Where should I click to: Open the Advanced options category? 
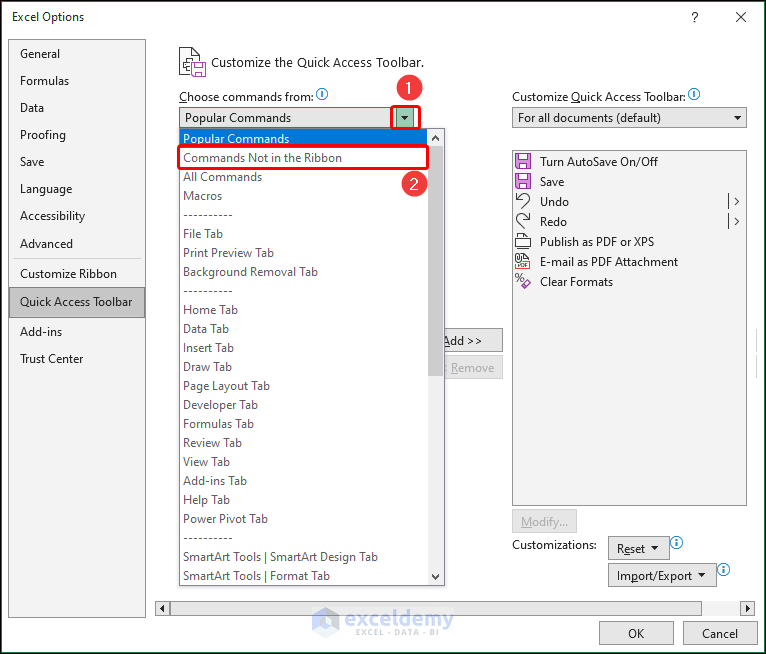point(77,244)
